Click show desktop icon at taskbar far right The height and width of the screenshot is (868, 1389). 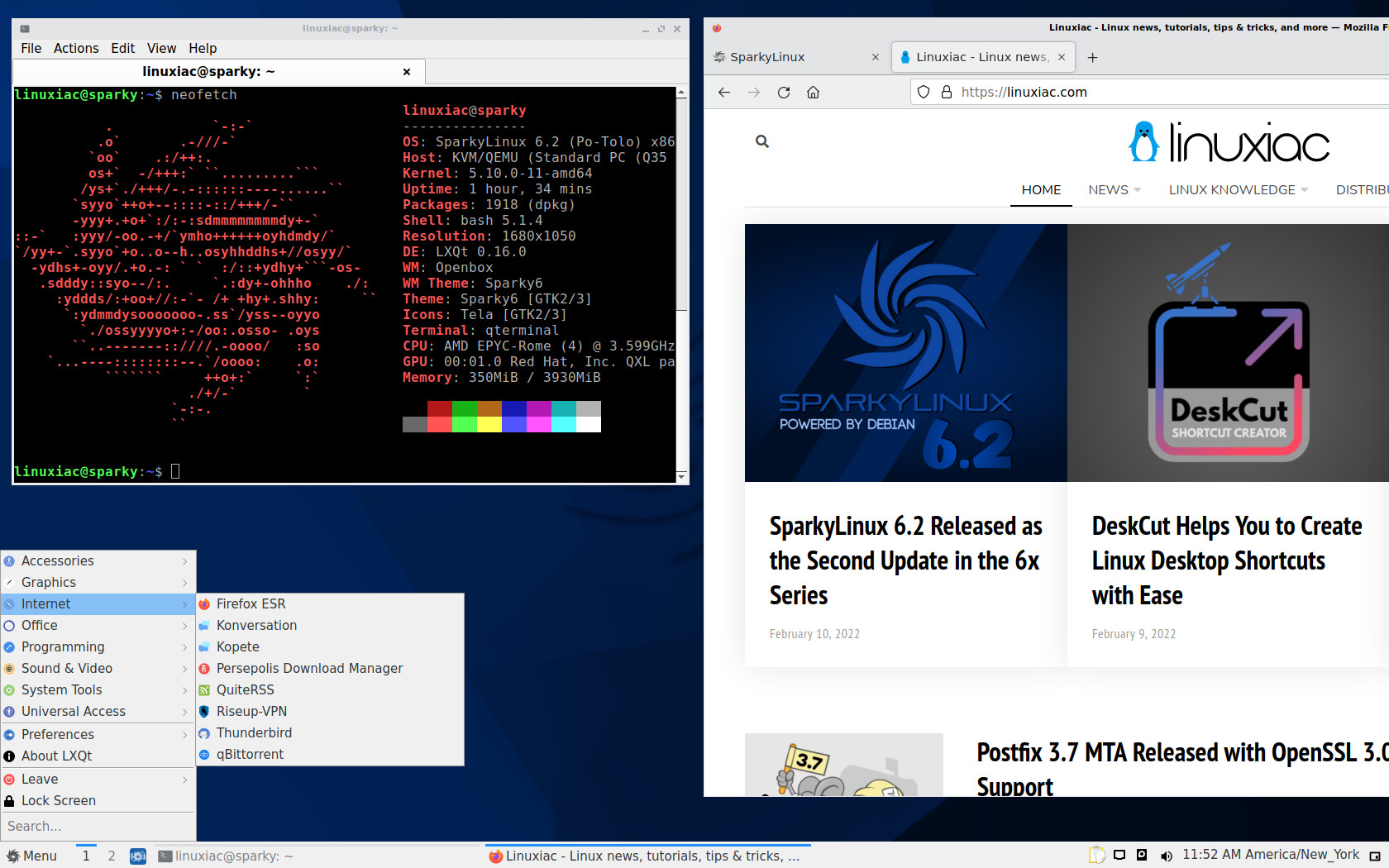coord(1375,856)
